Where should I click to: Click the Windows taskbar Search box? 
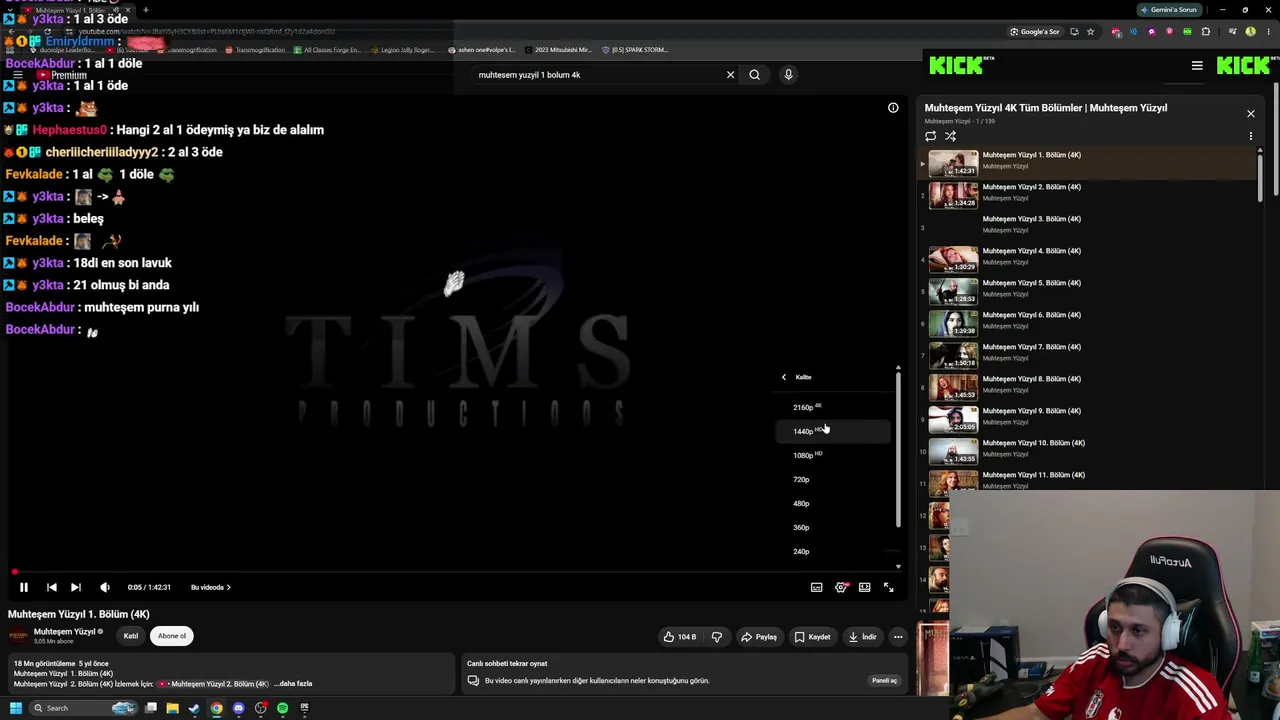(83, 708)
